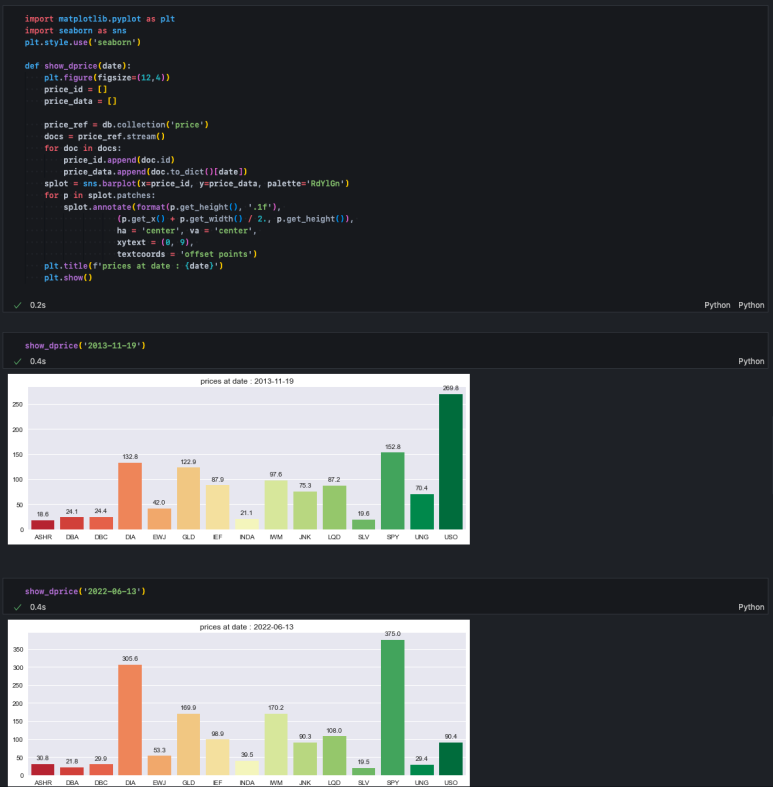Click the 87.9 value label above IEF
The width and height of the screenshot is (773, 787).
click(x=217, y=479)
